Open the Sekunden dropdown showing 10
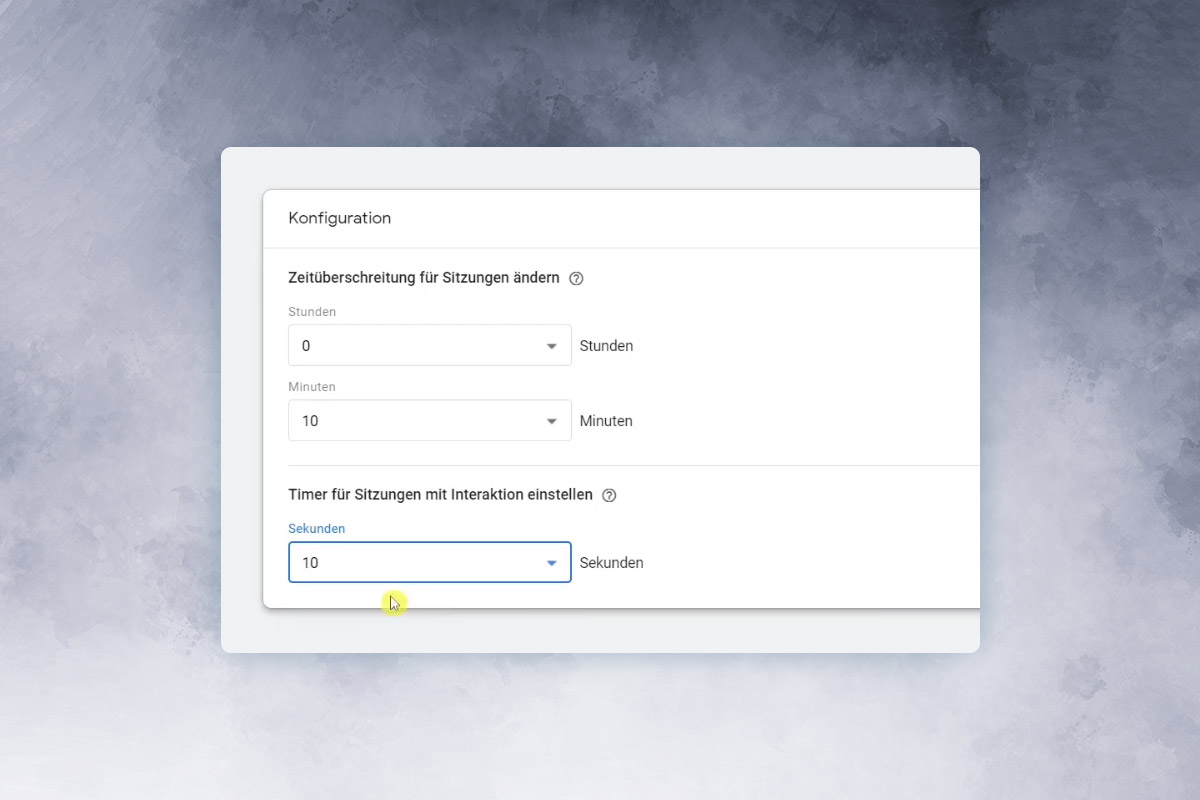 pyautogui.click(x=430, y=562)
